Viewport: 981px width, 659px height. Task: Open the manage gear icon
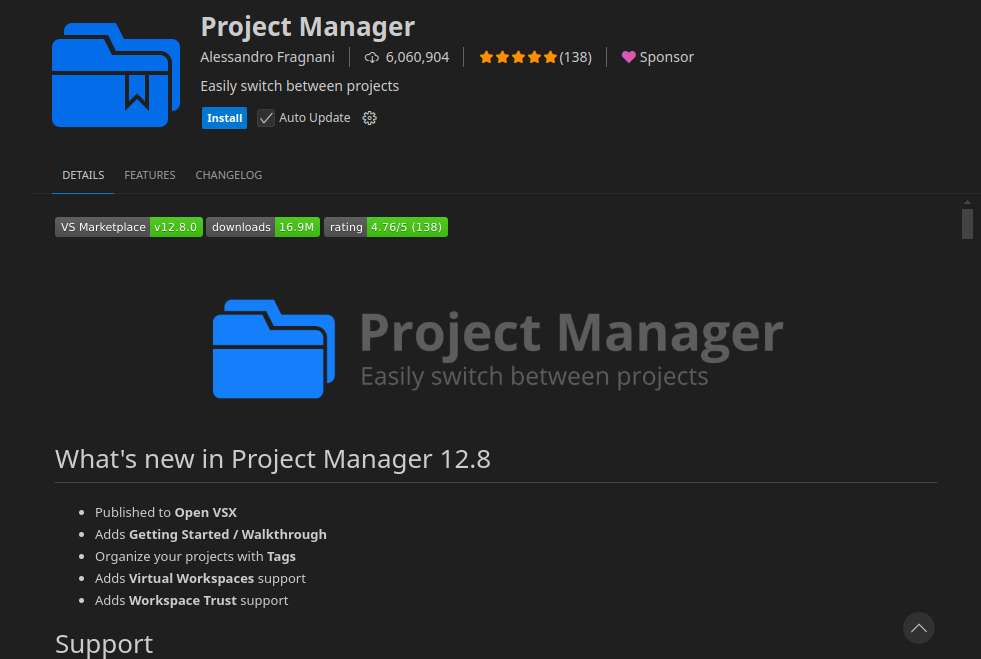coord(369,118)
